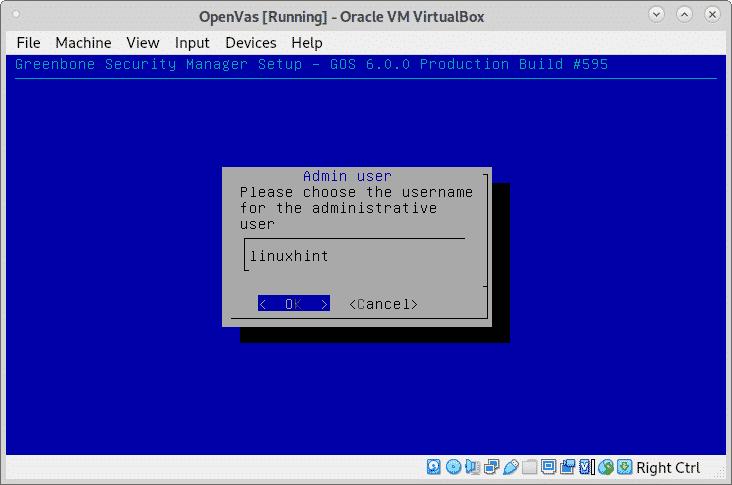Screen dimensions: 732x485
Task: Confirm the username with the OK button
Action: pos(294,303)
